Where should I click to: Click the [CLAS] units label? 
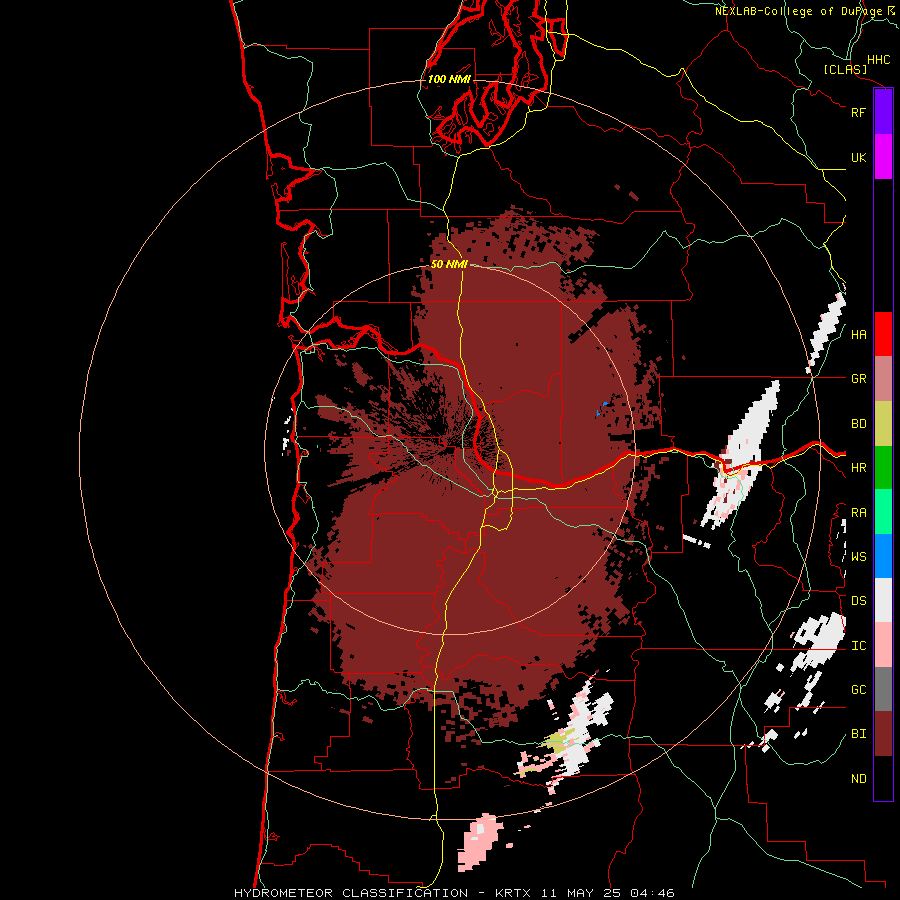pyautogui.click(x=844, y=69)
